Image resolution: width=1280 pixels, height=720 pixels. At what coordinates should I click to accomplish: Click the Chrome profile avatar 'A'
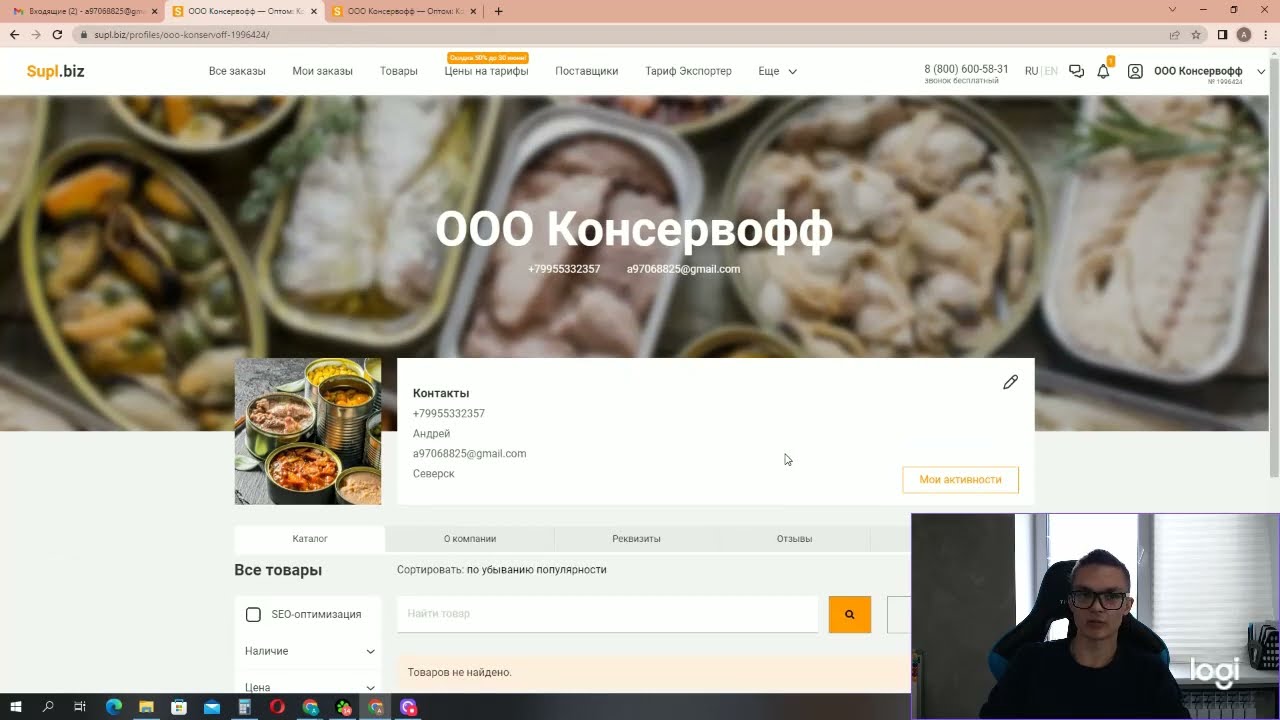click(x=1244, y=34)
